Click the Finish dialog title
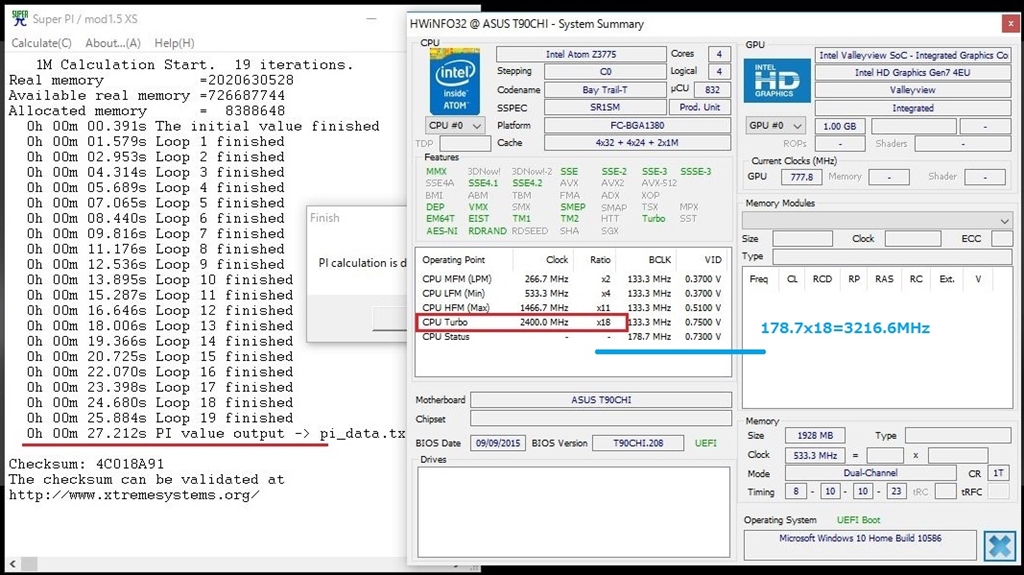The width and height of the screenshot is (1024, 575). [x=325, y=218]
